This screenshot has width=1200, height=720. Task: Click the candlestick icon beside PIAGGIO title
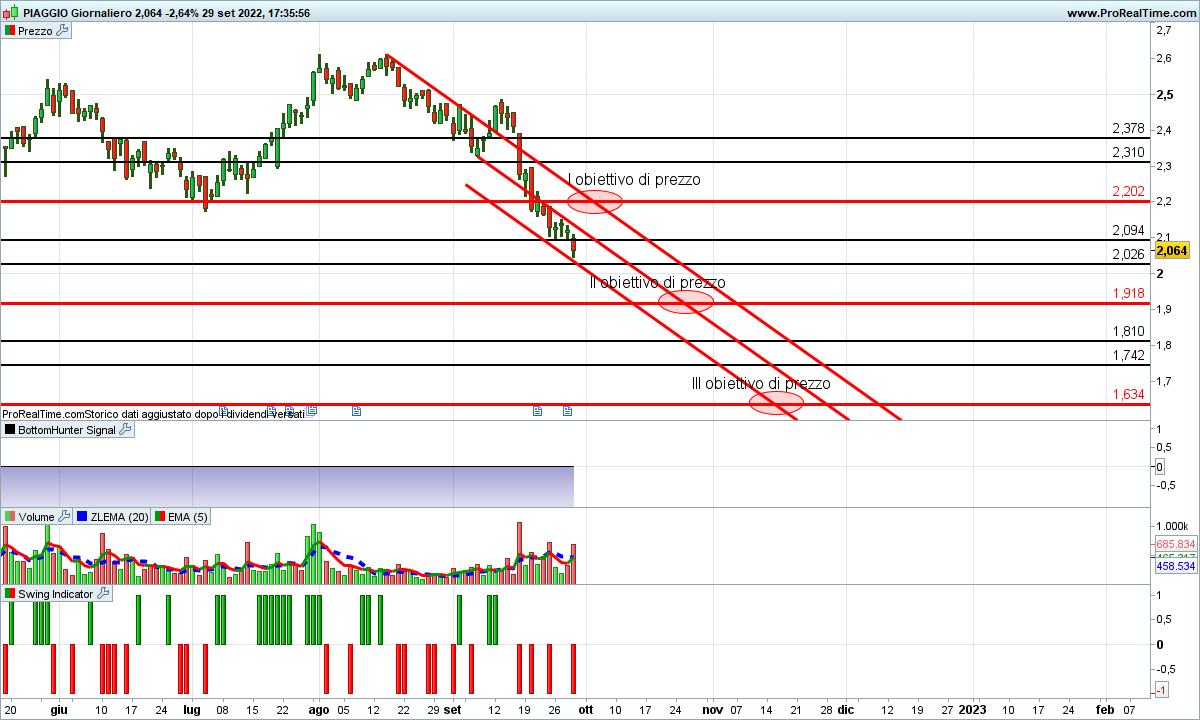coord(10,13)
